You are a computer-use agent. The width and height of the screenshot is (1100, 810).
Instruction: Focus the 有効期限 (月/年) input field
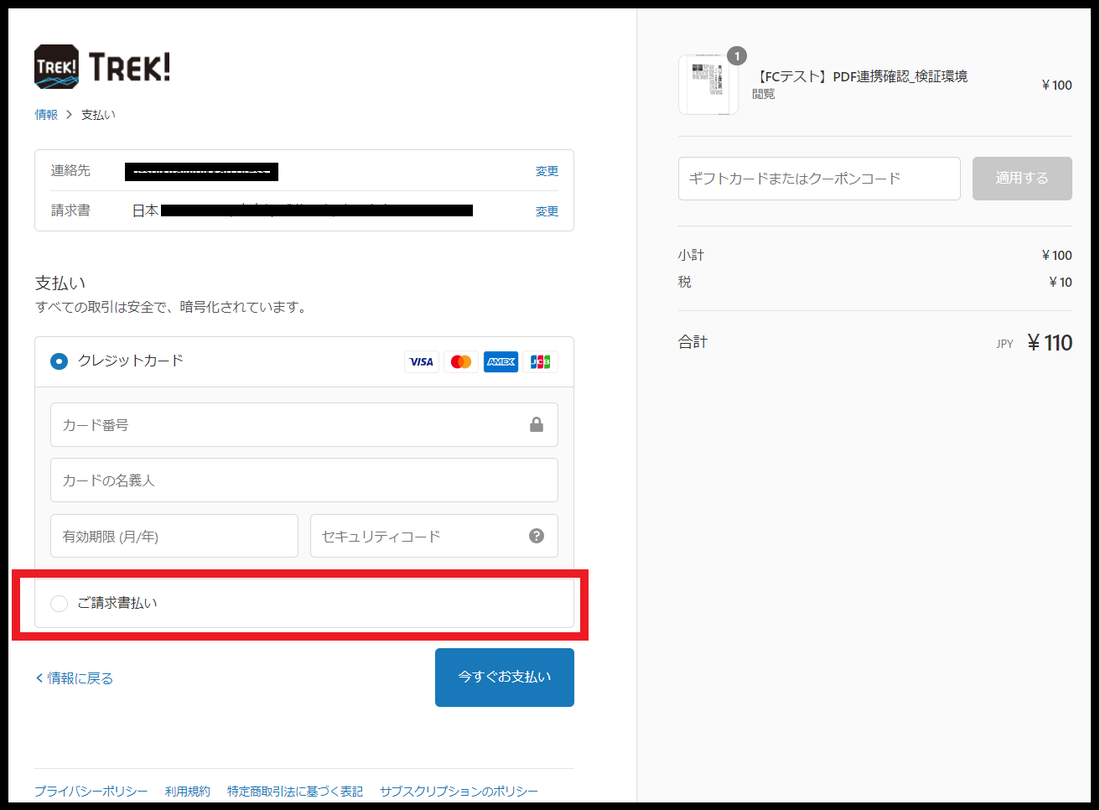click(x=174, y=536)
